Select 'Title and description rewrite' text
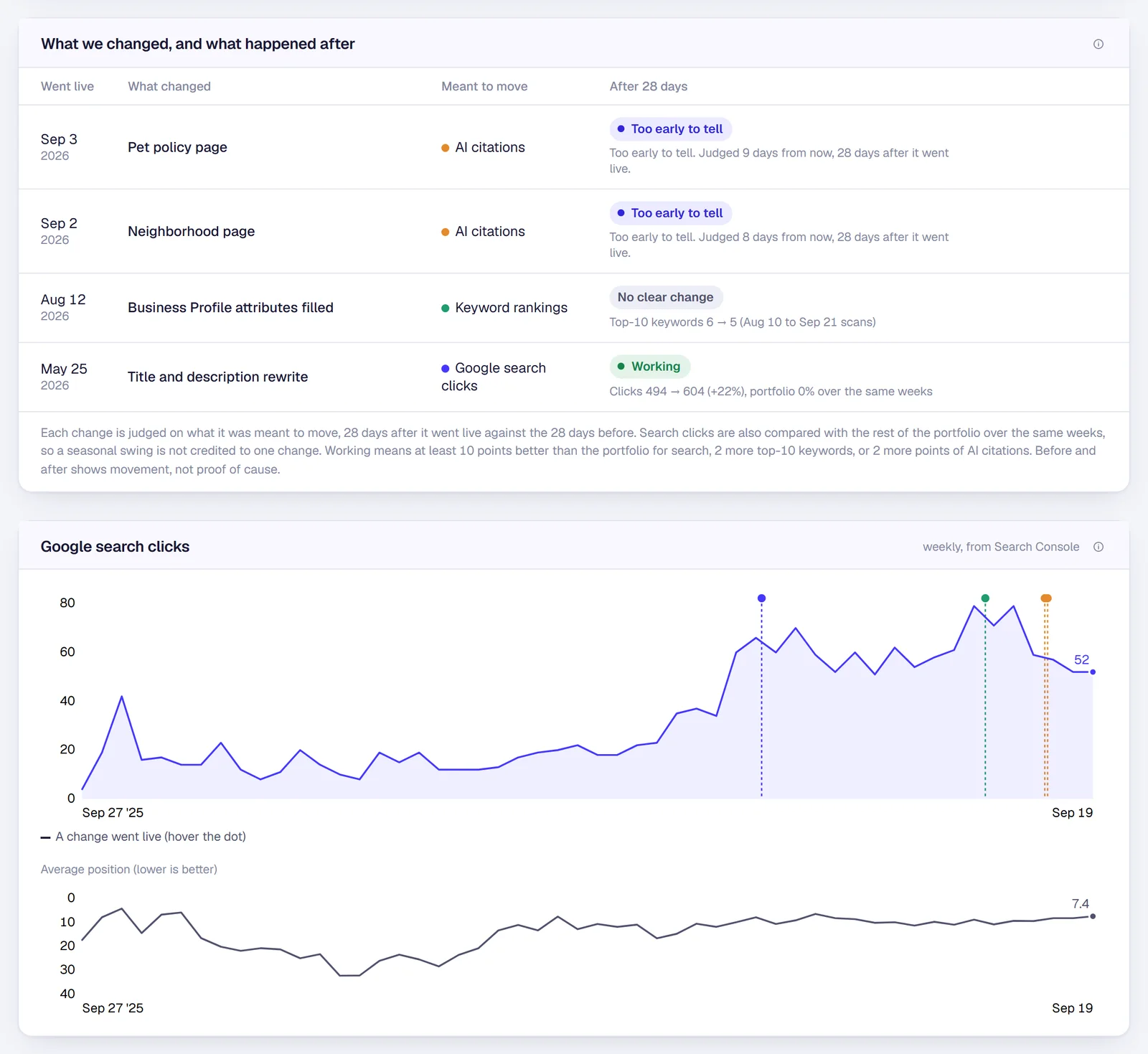 click(217, 377)
